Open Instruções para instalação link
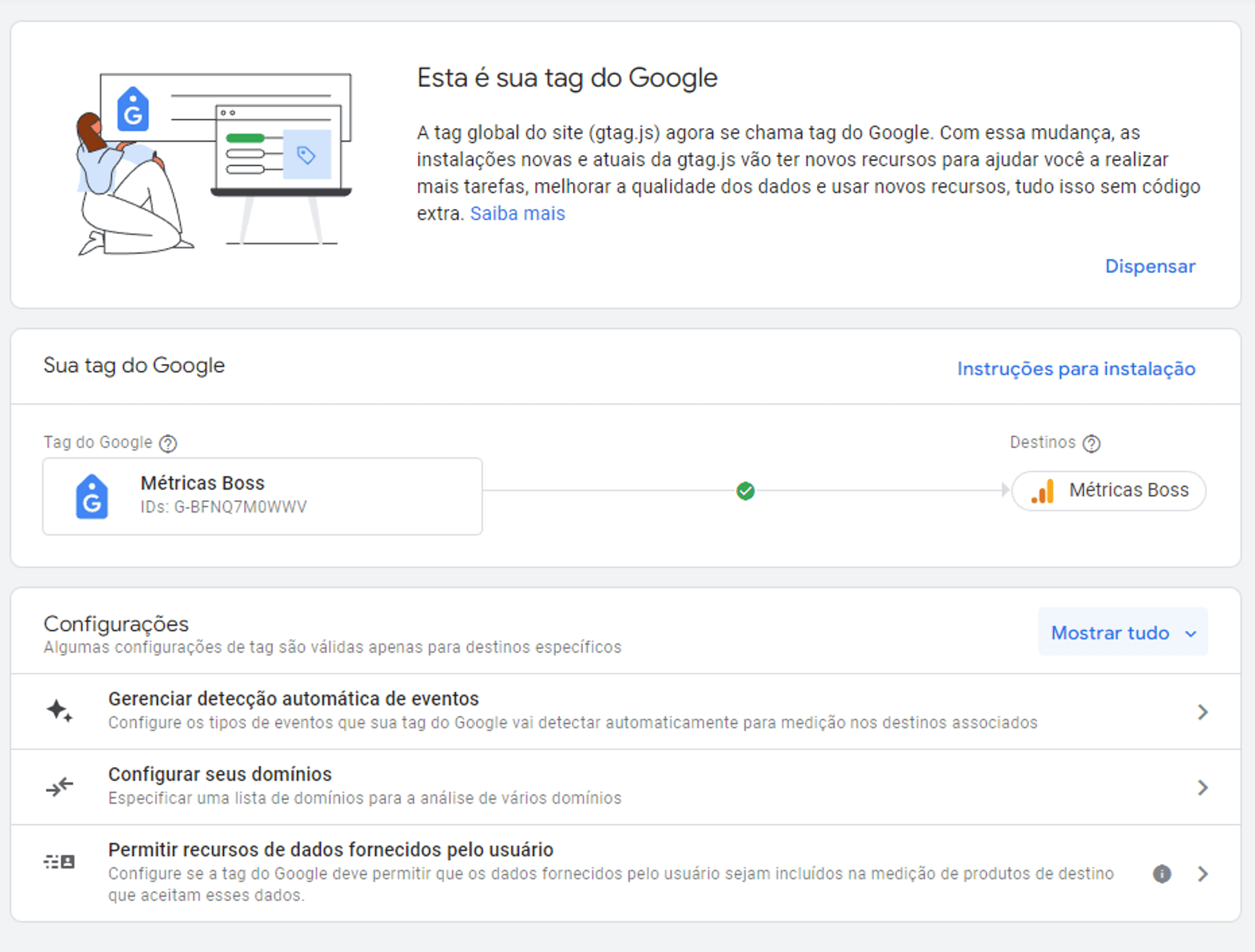This screenshot has width=1255, height=952. pyautogui.click(x=1076, y=368)
